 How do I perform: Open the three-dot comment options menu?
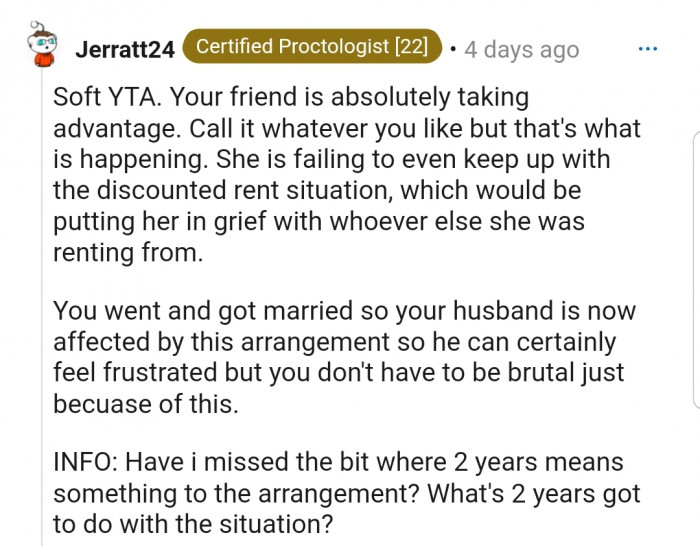pyautogui.click(x=648, y=49)
